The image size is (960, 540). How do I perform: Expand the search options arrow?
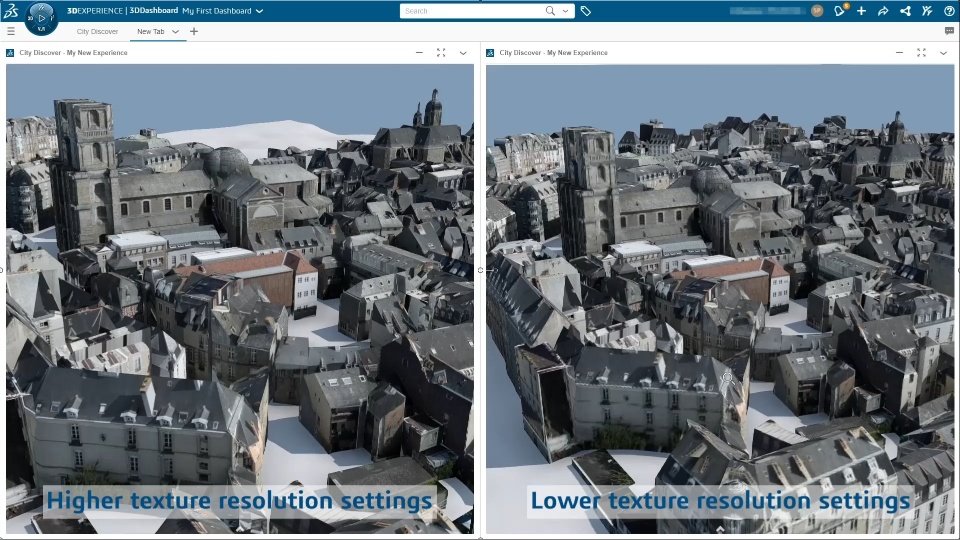(x=565, y=11)
